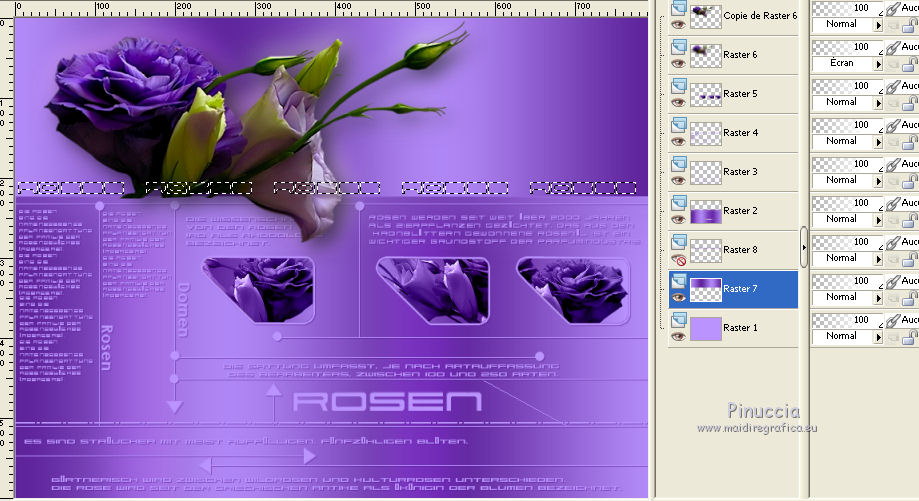Viewport: 919px width, 501px height.
Task: Hide the Raster 1 layer via eye icon
Action: point(679,336)
